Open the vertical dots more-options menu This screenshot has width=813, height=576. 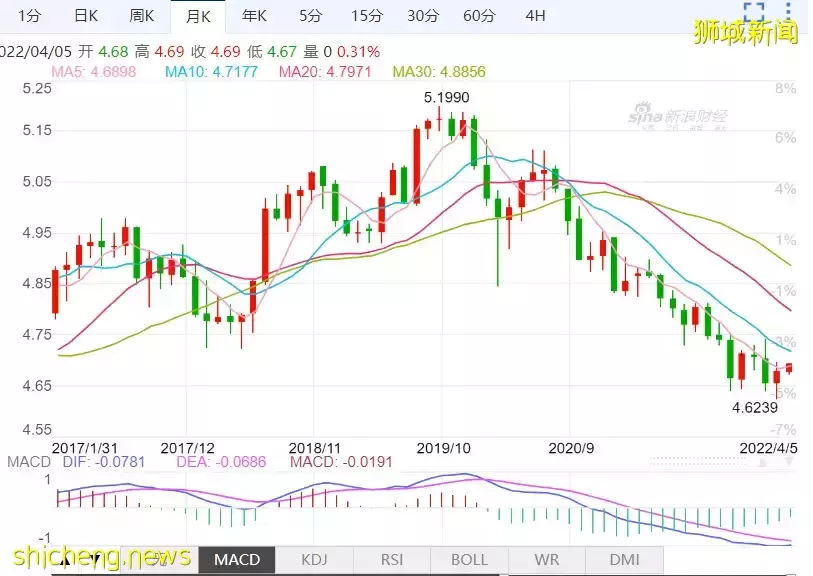(x=790, y=14)
